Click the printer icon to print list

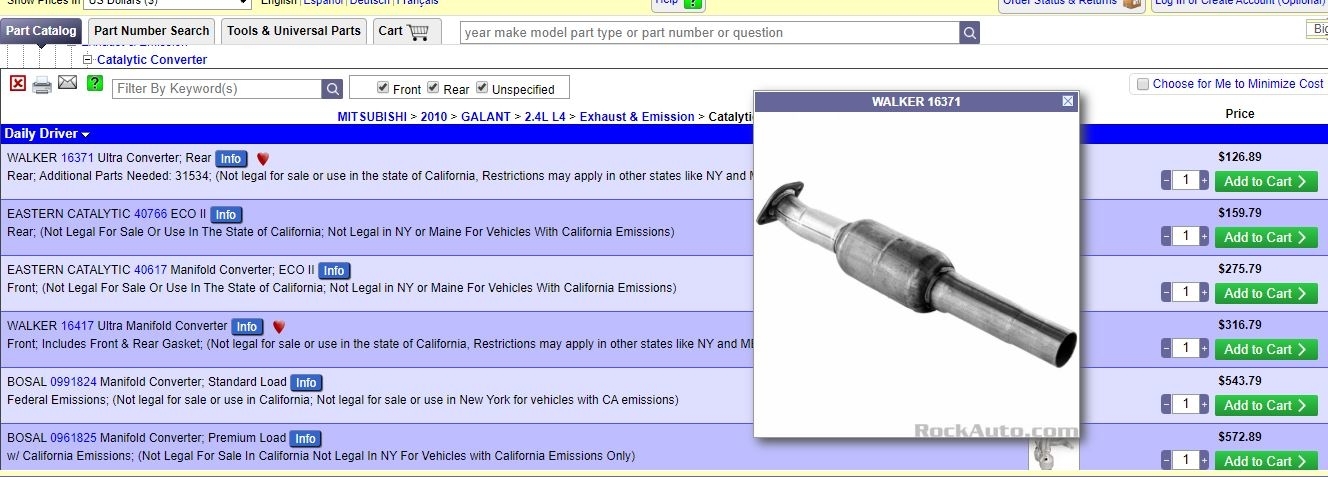(42, 85)
